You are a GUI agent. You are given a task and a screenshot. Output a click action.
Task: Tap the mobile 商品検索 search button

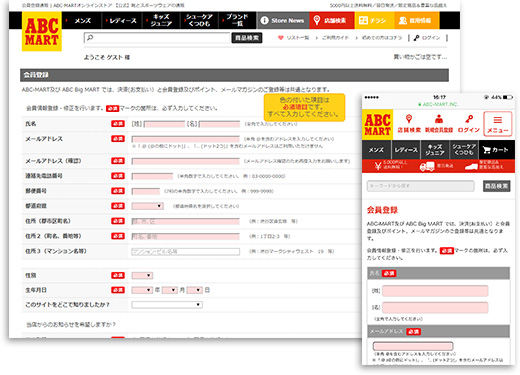coord(497,186)
